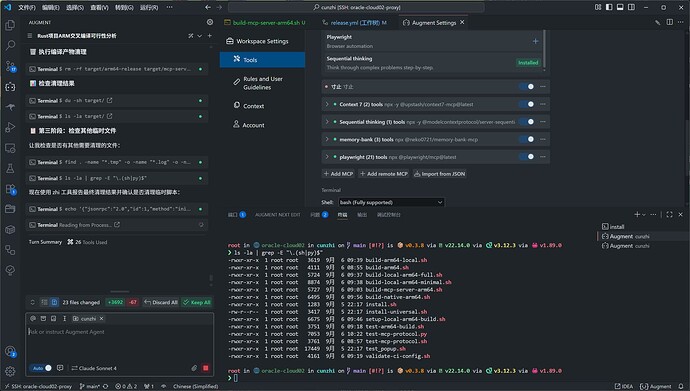Toggle the playwright MCP server switch
The height and width of the screenshot is (391, 690).
(x=527, y=157)
